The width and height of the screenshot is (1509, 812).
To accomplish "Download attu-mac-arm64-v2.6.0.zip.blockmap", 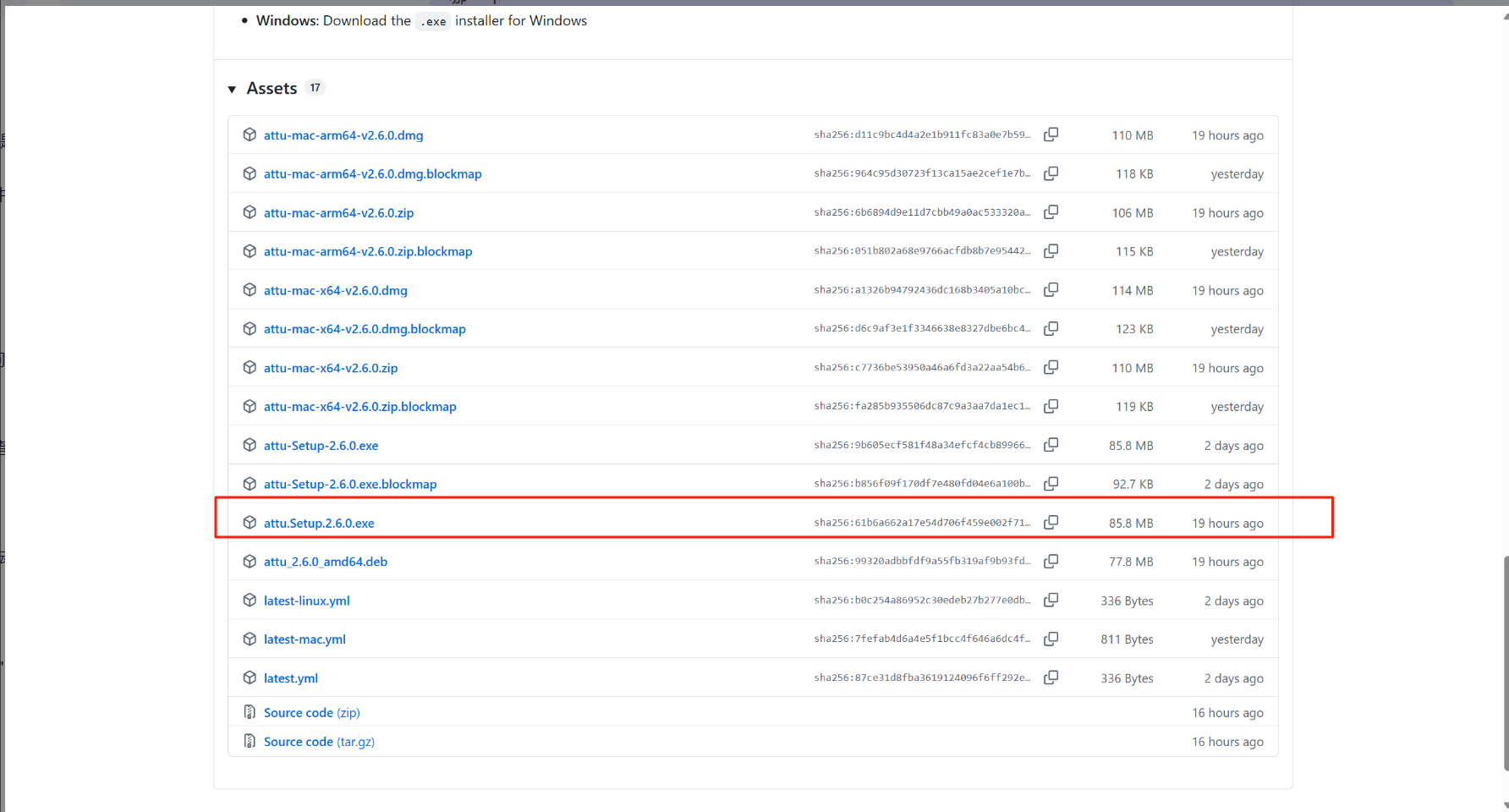I will pyautogui.click(x=368, y=252).
